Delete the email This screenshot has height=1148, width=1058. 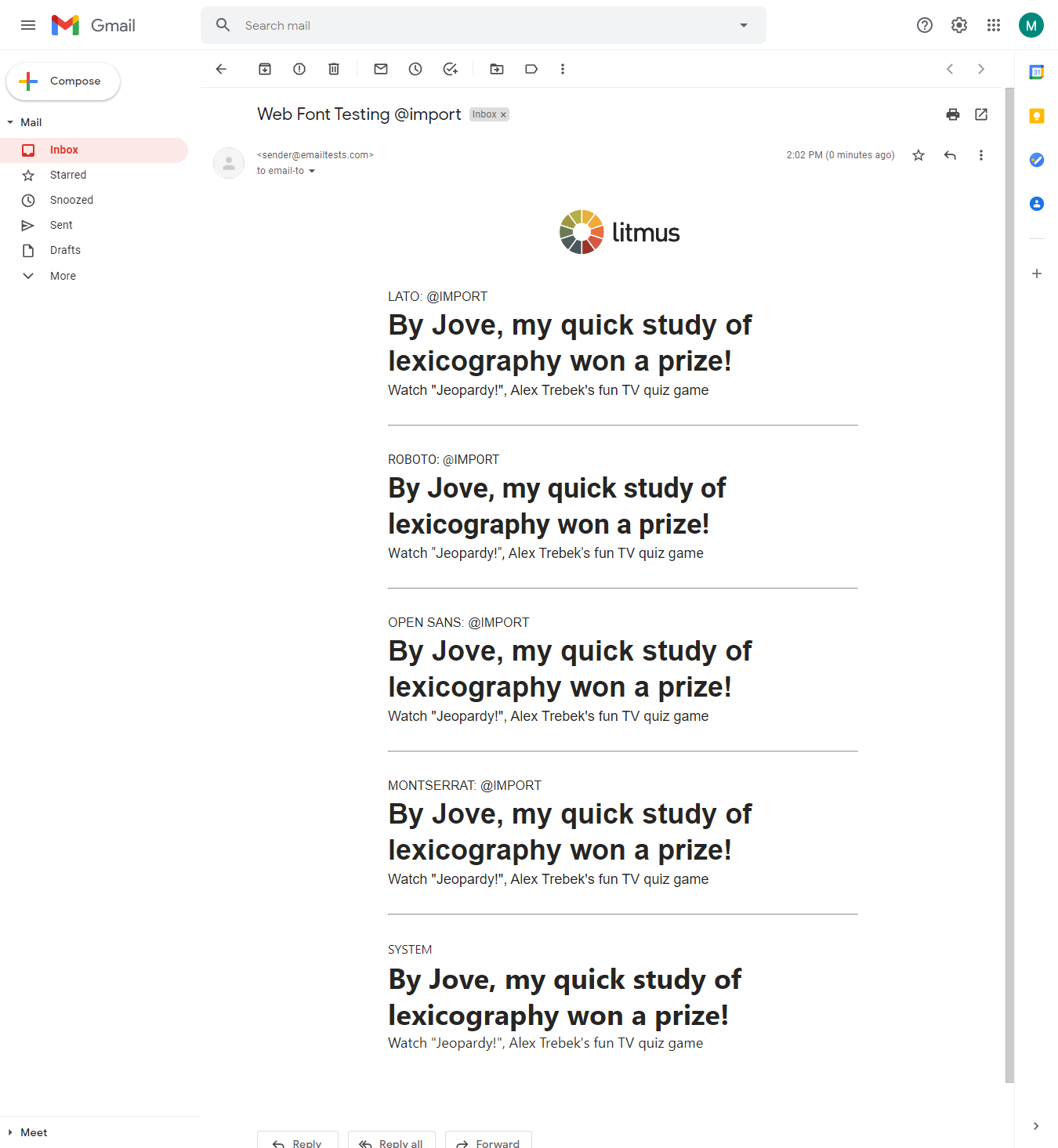[x=333, y=69]
